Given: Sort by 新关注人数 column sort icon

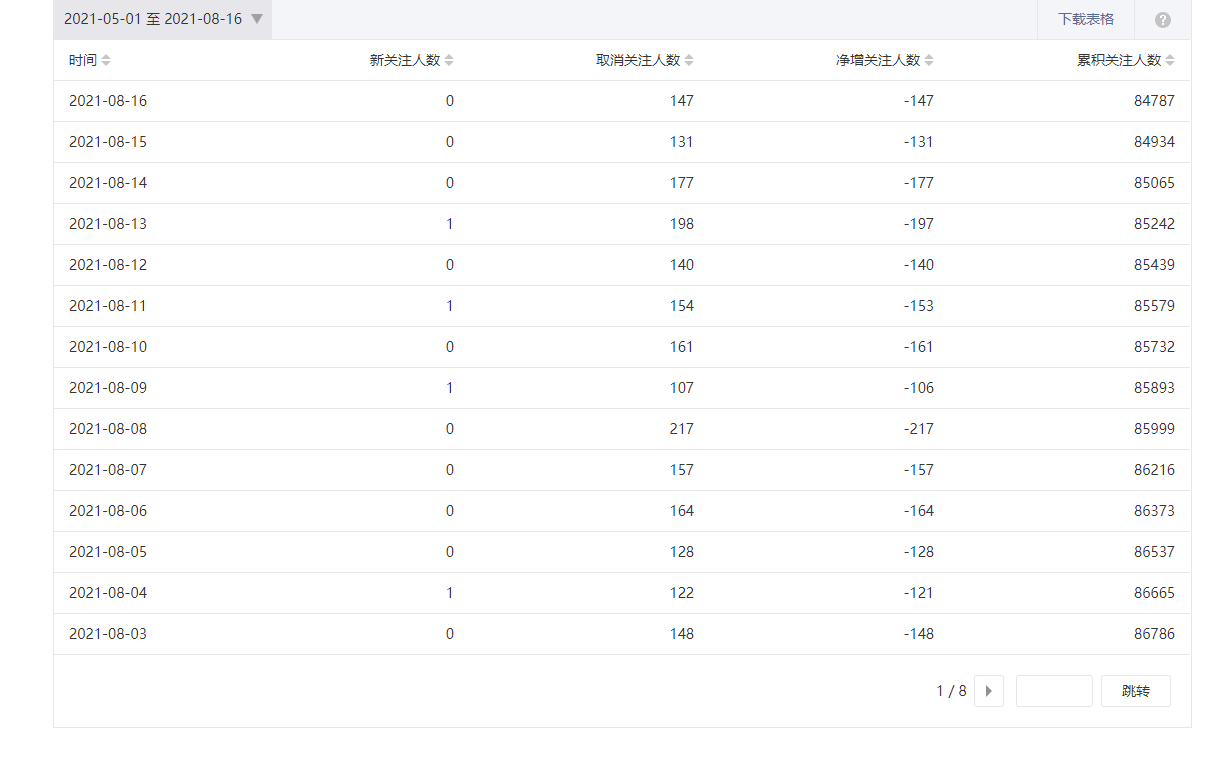Looking at the screenshot, I should (449, 60).
